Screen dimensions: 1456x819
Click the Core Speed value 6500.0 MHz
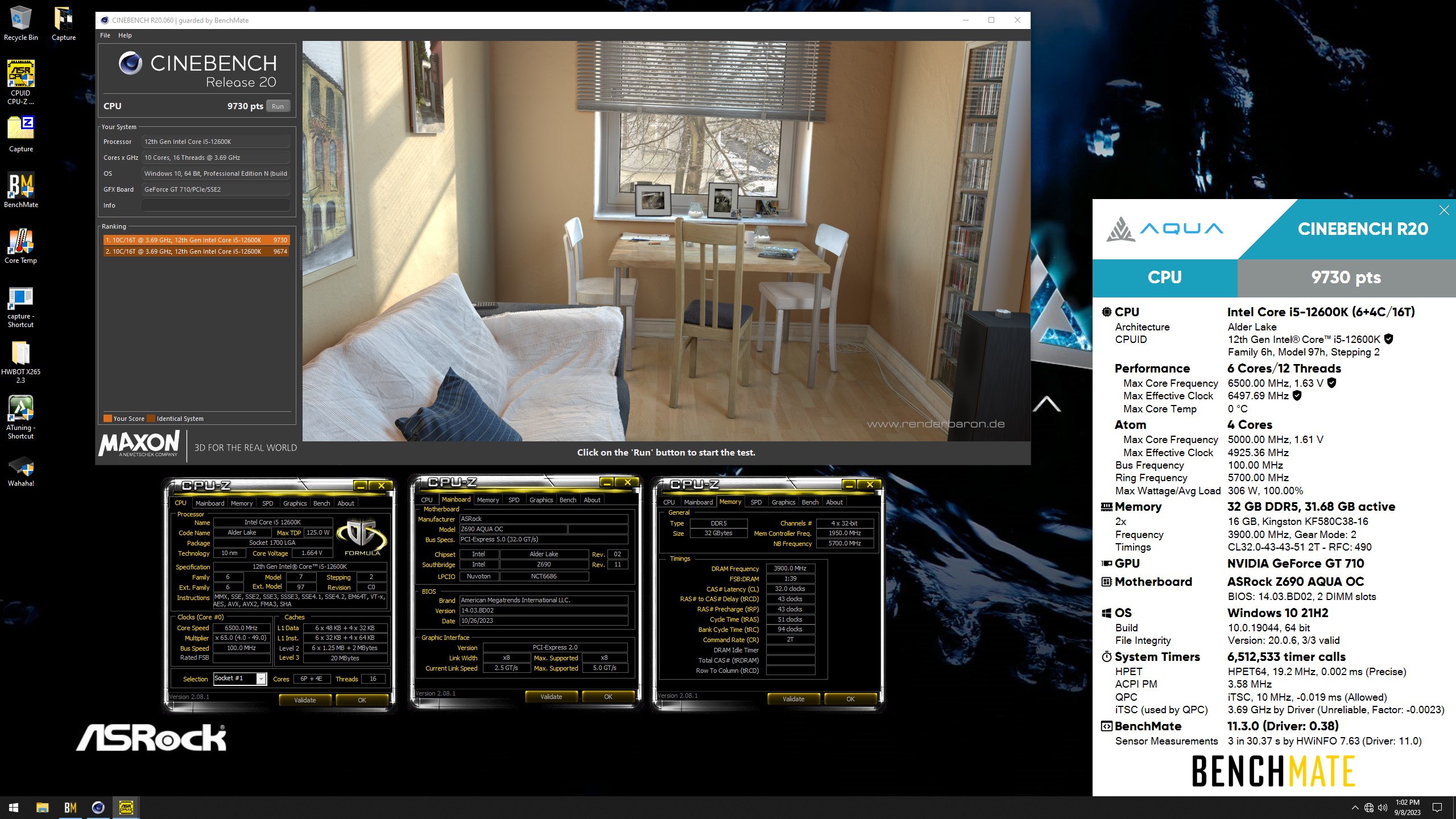241,628
